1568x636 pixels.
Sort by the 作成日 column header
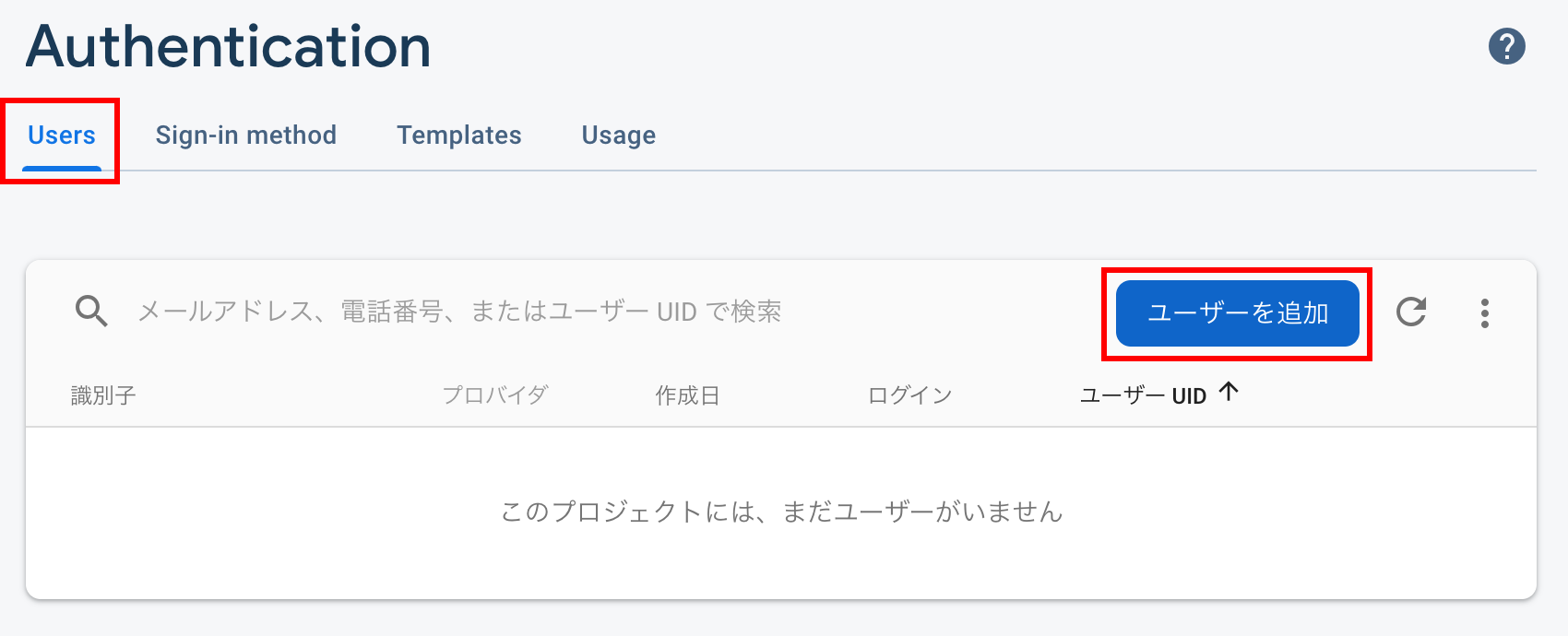click(687, 395)
